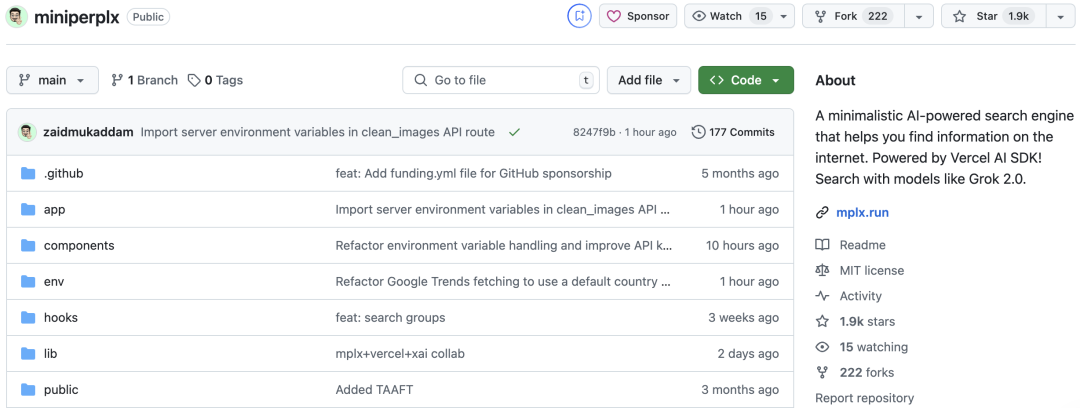Click the green checkmark commit status icon
This screenshot has height=408, width=1080.
coord(514,132)
